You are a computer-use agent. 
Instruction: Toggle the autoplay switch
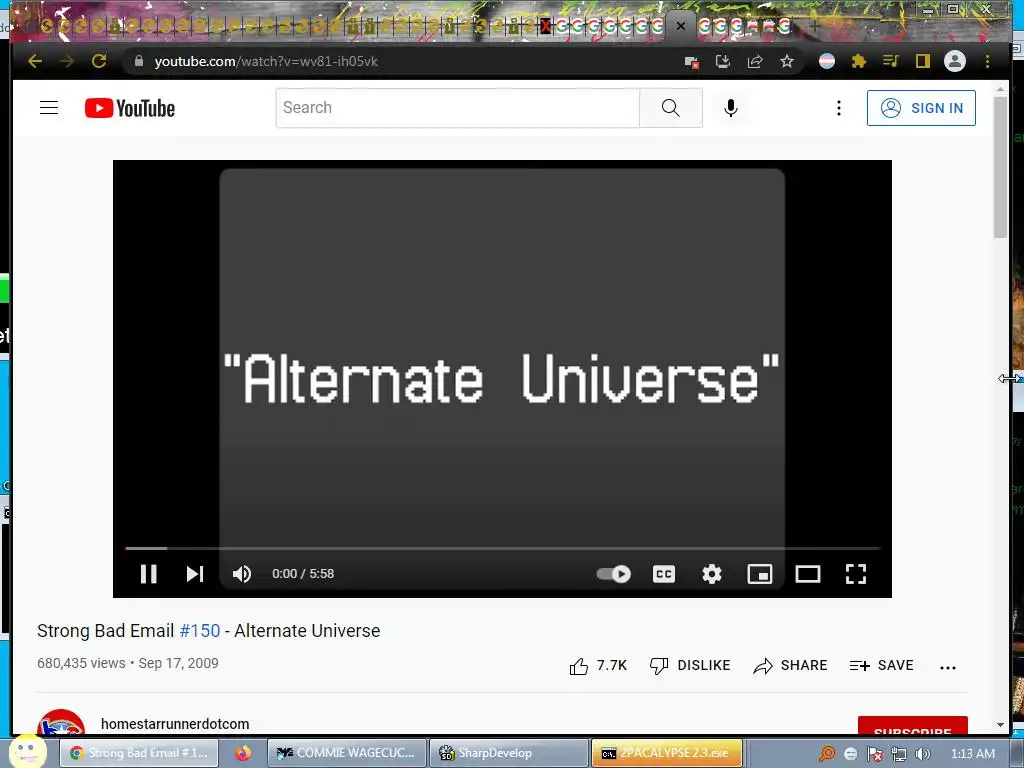(x=614, y=573)
